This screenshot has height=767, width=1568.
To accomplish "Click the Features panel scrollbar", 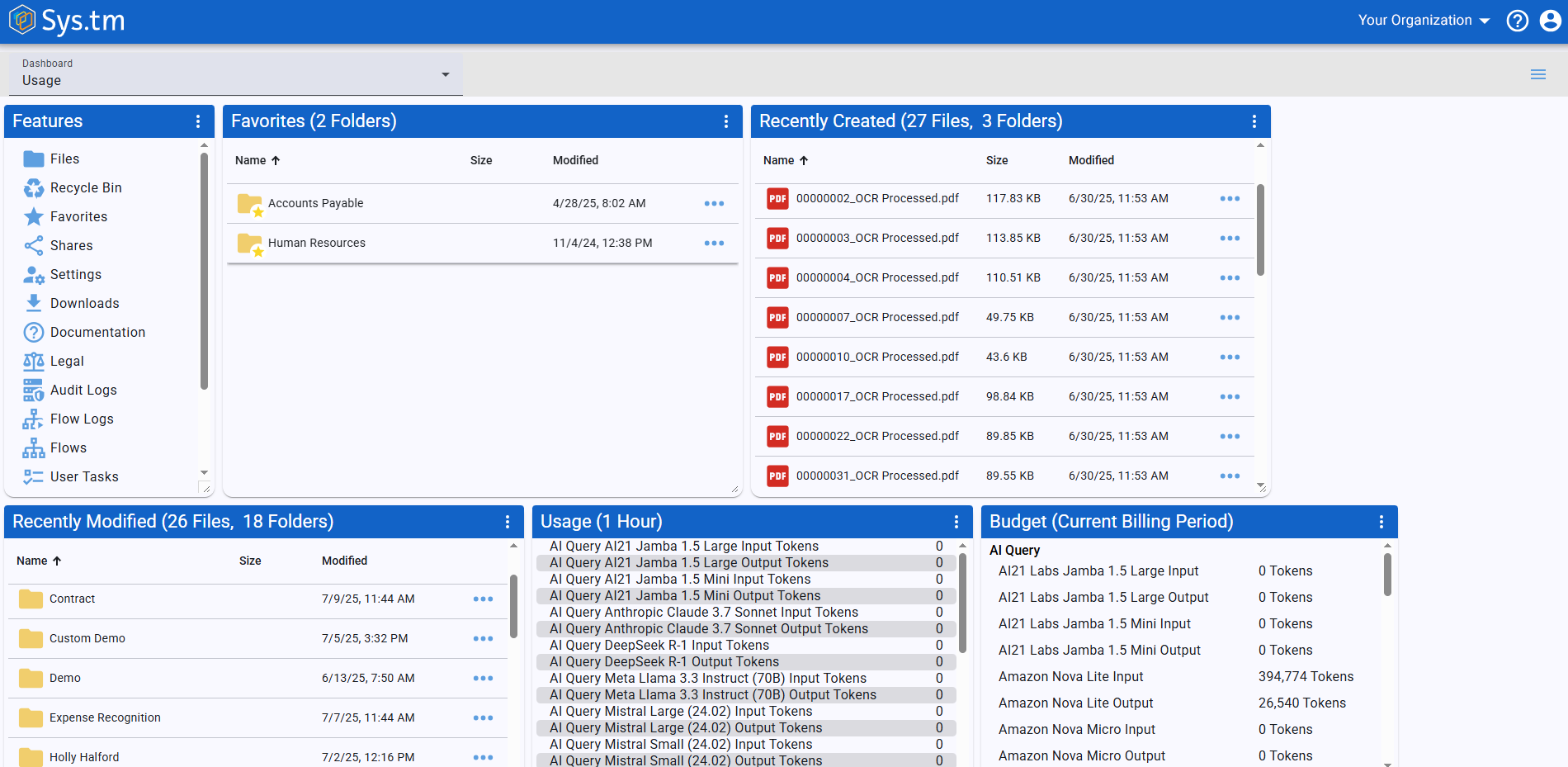I will click(x=204, y=272).
